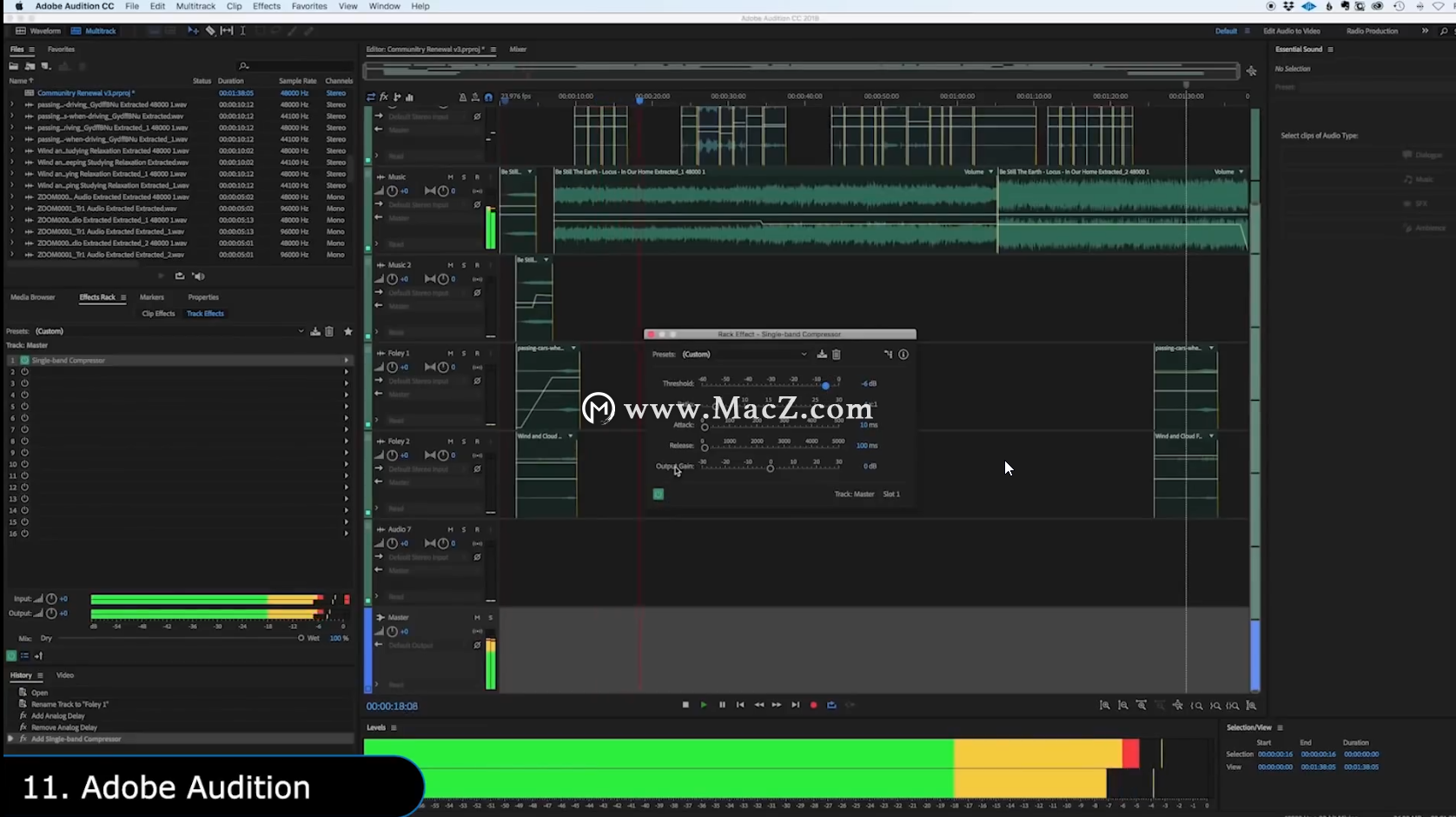Save preset in Single-band Compressor window
Screen dimensions: 1456x817
coord(822,355)
